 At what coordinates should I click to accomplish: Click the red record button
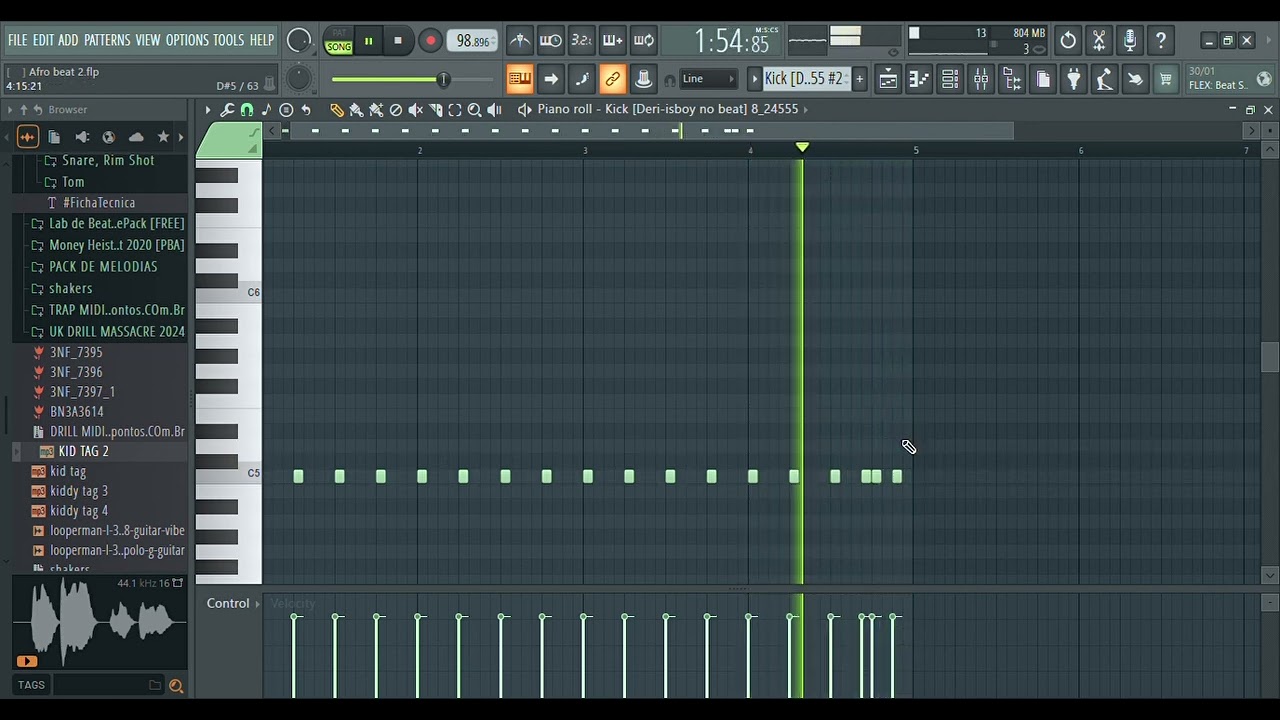point(430,41)
